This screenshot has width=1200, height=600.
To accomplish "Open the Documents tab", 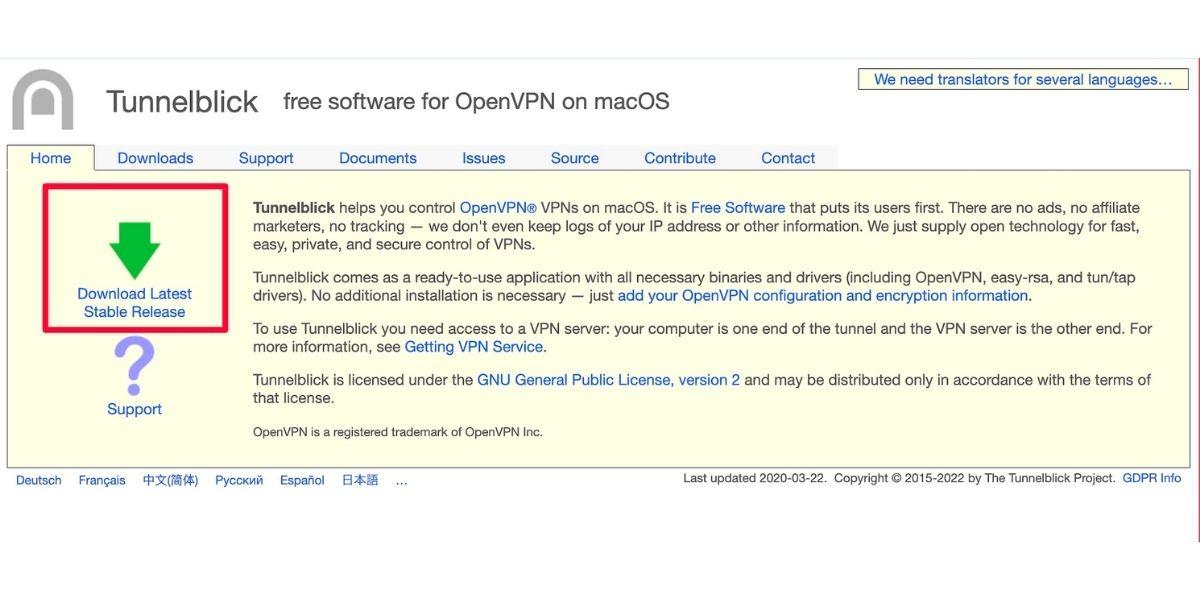I will coord(377,158).
